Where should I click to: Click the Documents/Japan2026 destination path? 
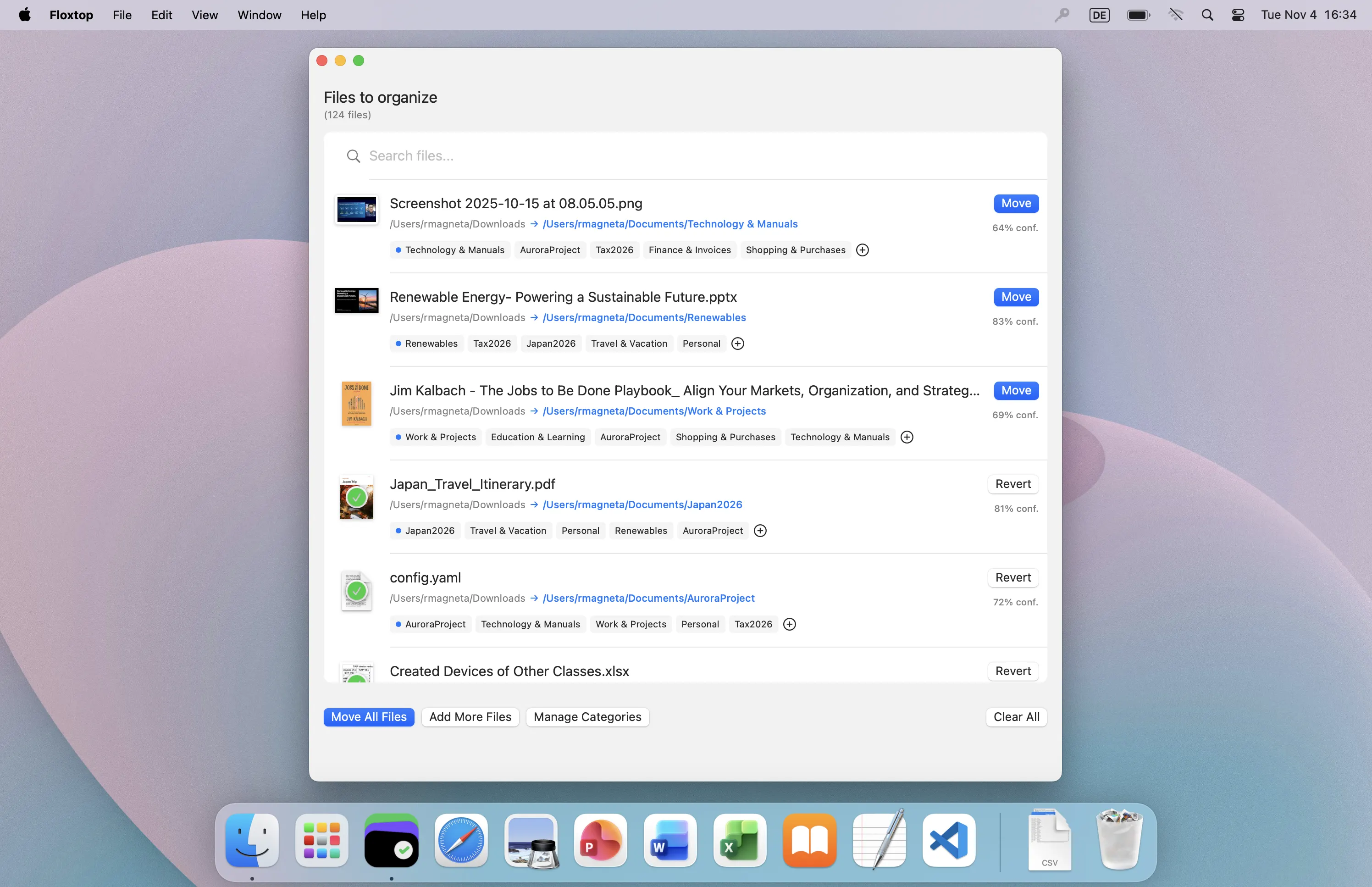(x=642, y=505)
